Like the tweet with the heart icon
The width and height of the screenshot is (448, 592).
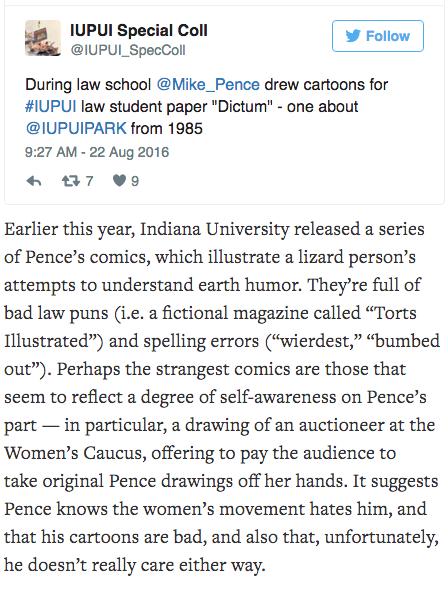tap(119, 181)
